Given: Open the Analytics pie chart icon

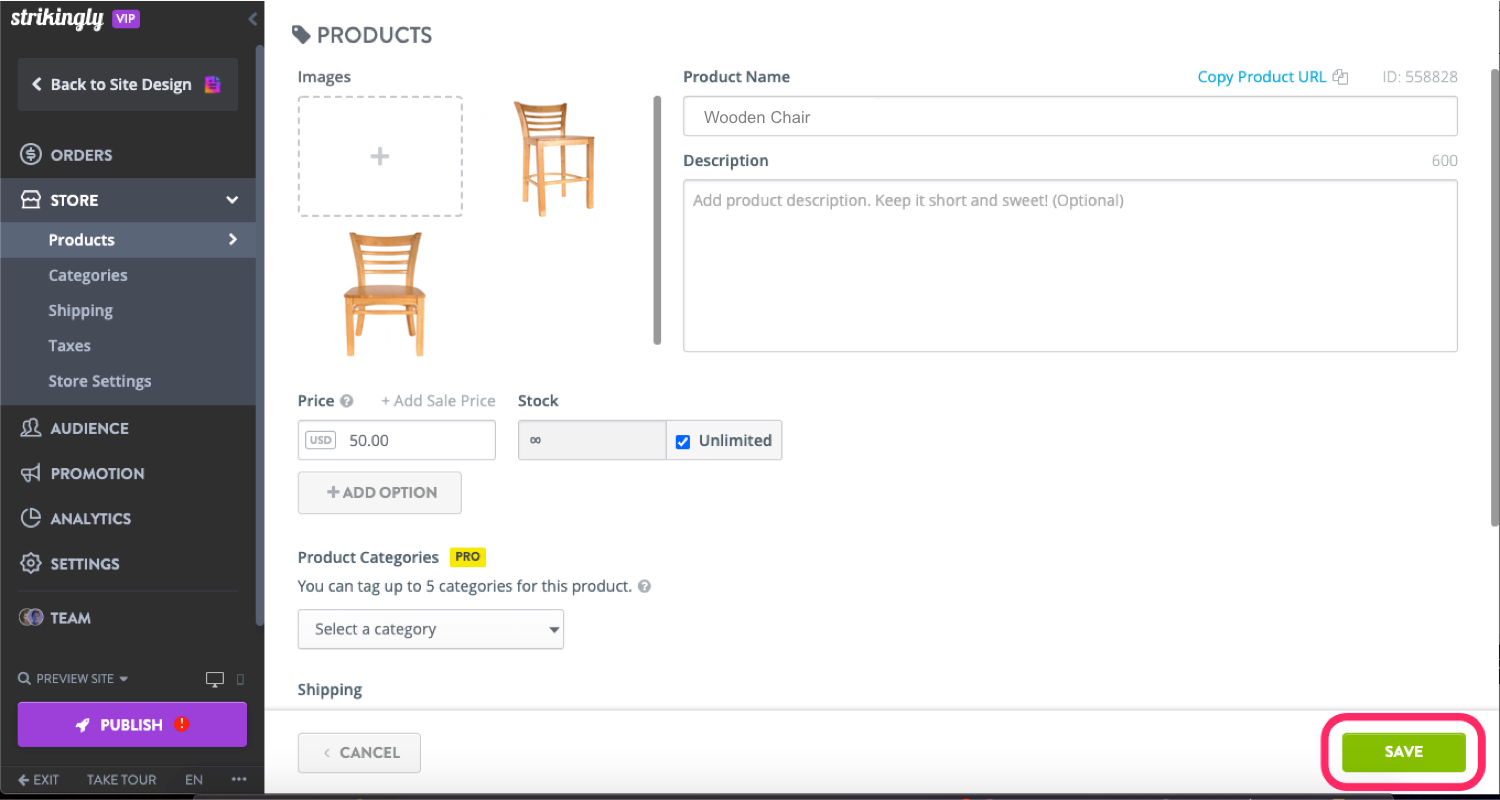Looking at the screenshot, I should tap(29, 518).
